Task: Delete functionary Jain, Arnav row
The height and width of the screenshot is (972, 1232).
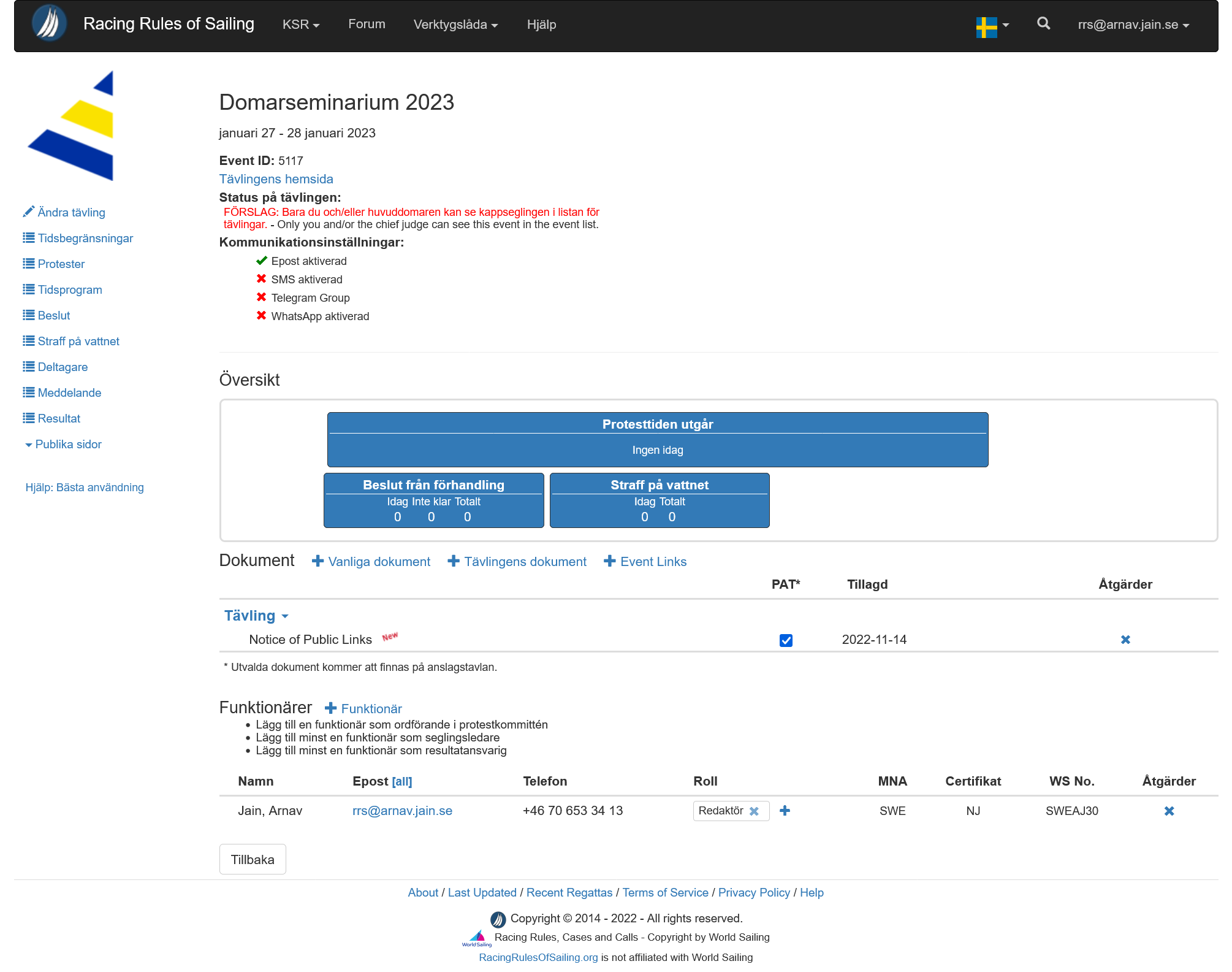Action: pyautogui.click(x=1169, y=811)
